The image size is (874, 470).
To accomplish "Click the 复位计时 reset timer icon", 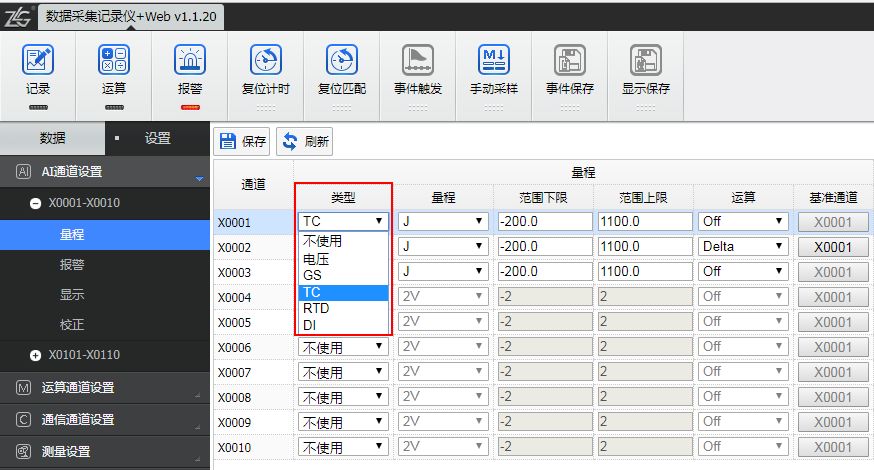I will coord(265,62).
